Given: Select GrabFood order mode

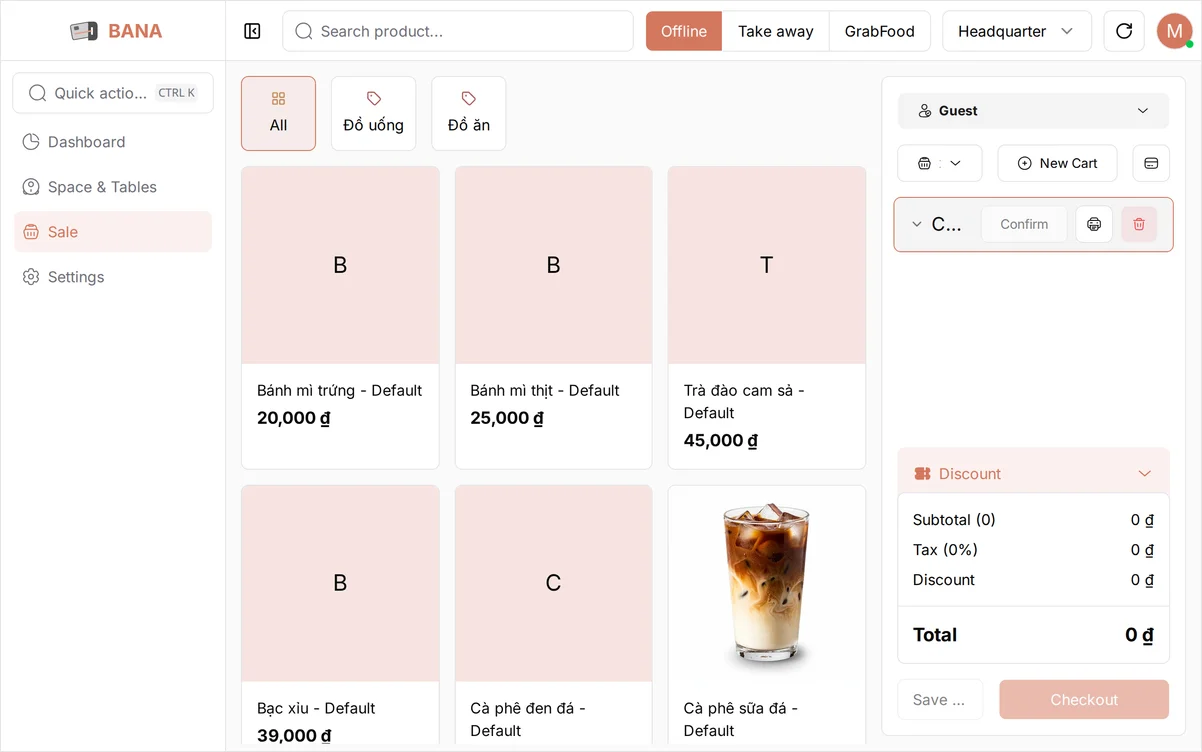Looking at the screenshot, I should (880, 31).
